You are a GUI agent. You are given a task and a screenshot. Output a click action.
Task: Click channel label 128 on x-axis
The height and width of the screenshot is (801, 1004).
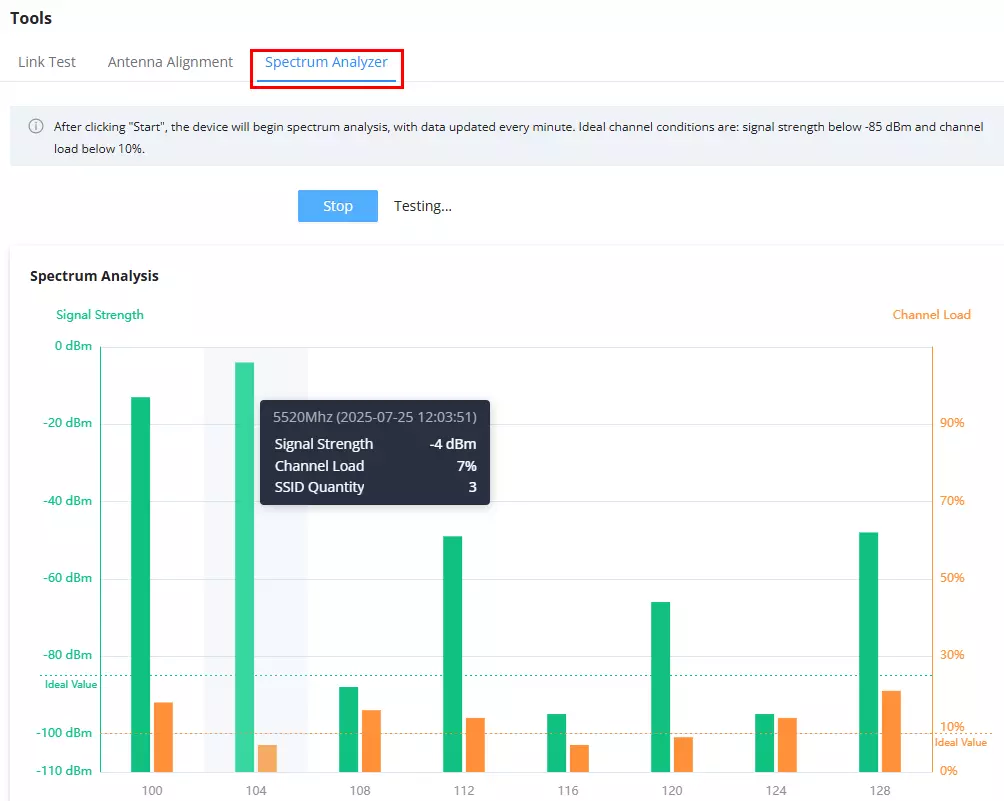tap(880, 791)
